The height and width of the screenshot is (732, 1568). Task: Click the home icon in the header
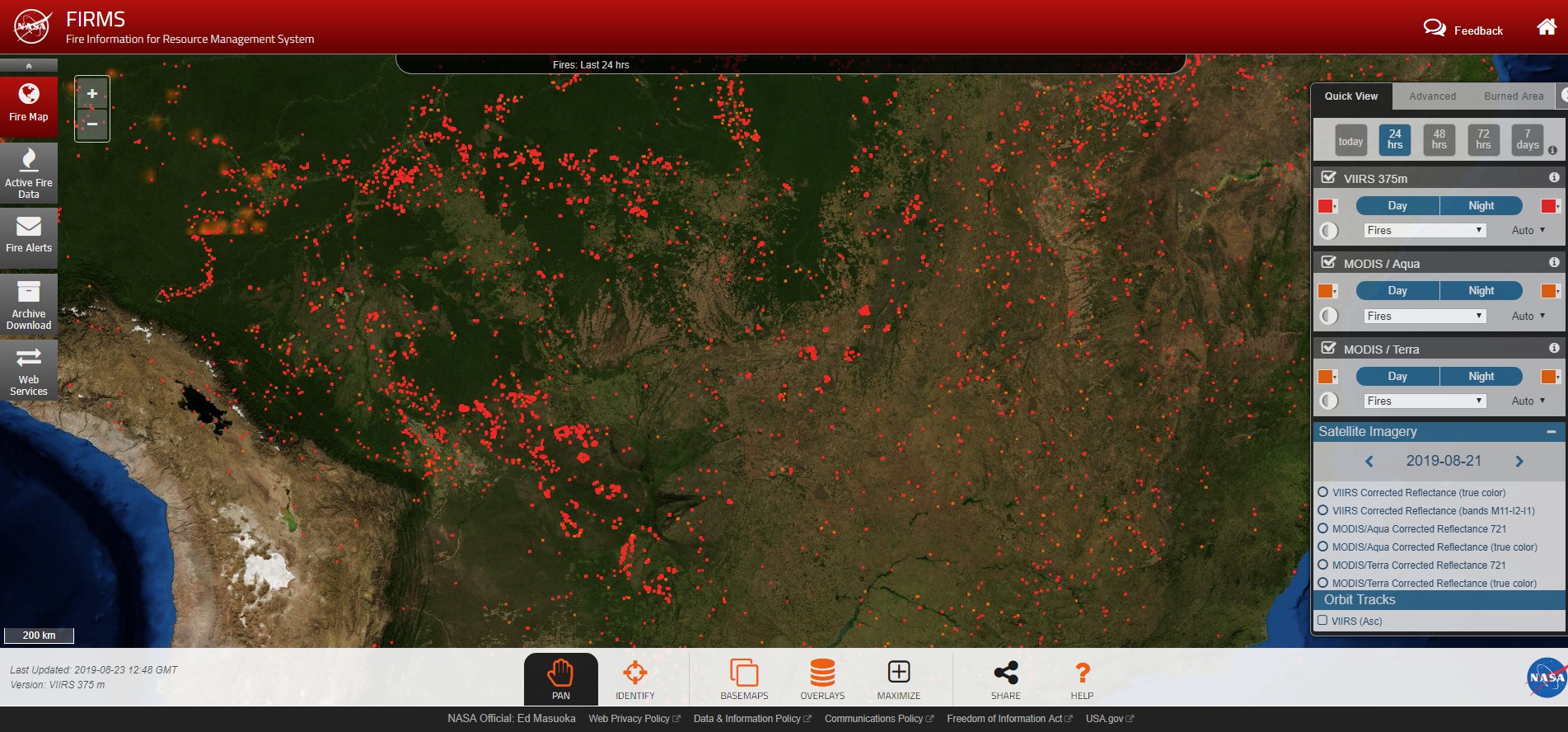click(1547, 27)
